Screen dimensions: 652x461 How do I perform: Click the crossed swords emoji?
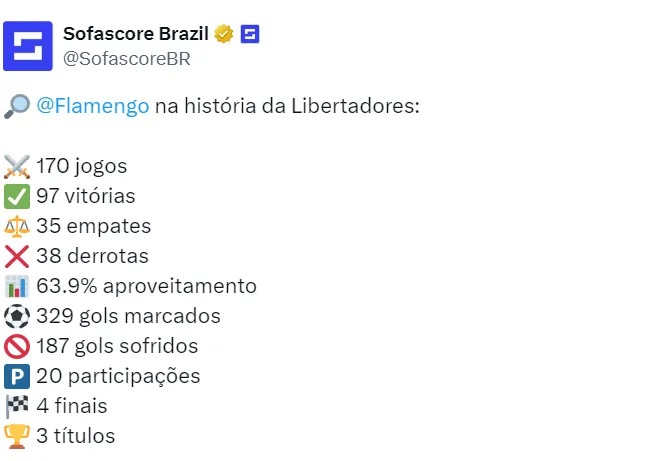click(17, 166)
